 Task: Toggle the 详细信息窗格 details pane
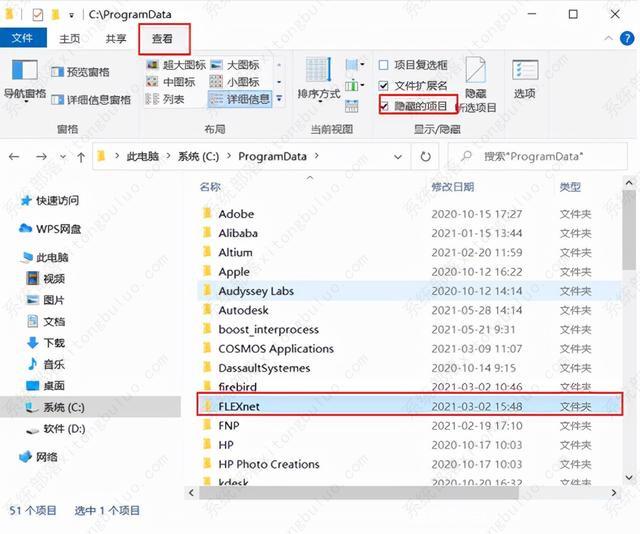coord(91,100)
